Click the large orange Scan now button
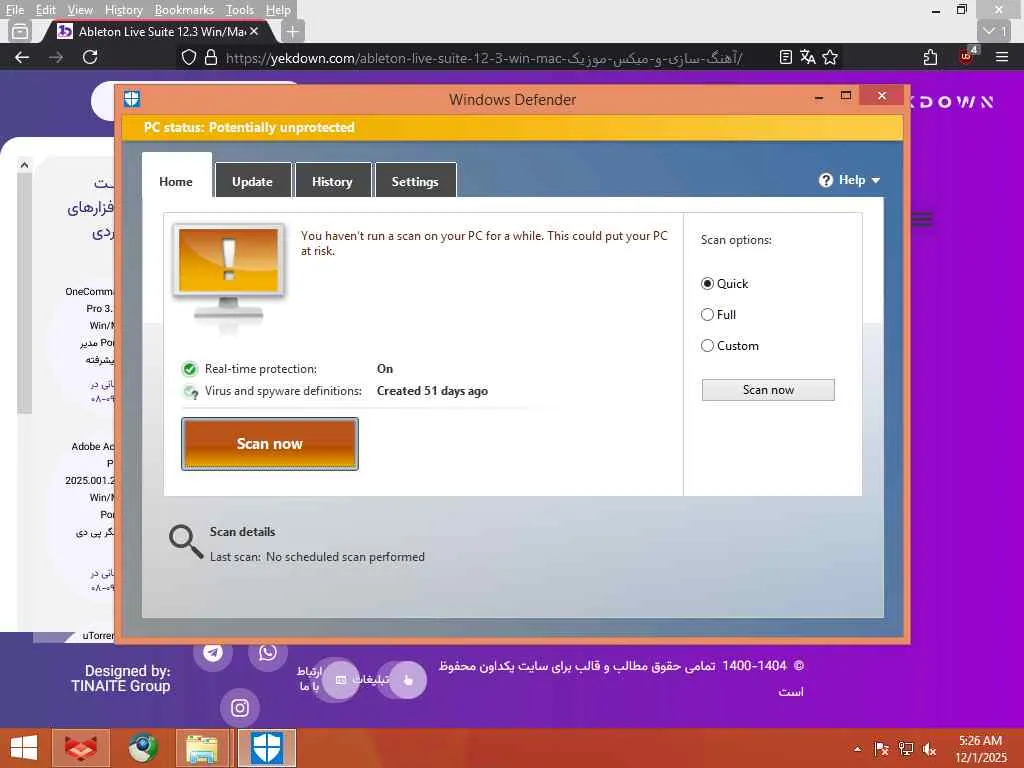The image size is (1024, 768). (270, 443)
